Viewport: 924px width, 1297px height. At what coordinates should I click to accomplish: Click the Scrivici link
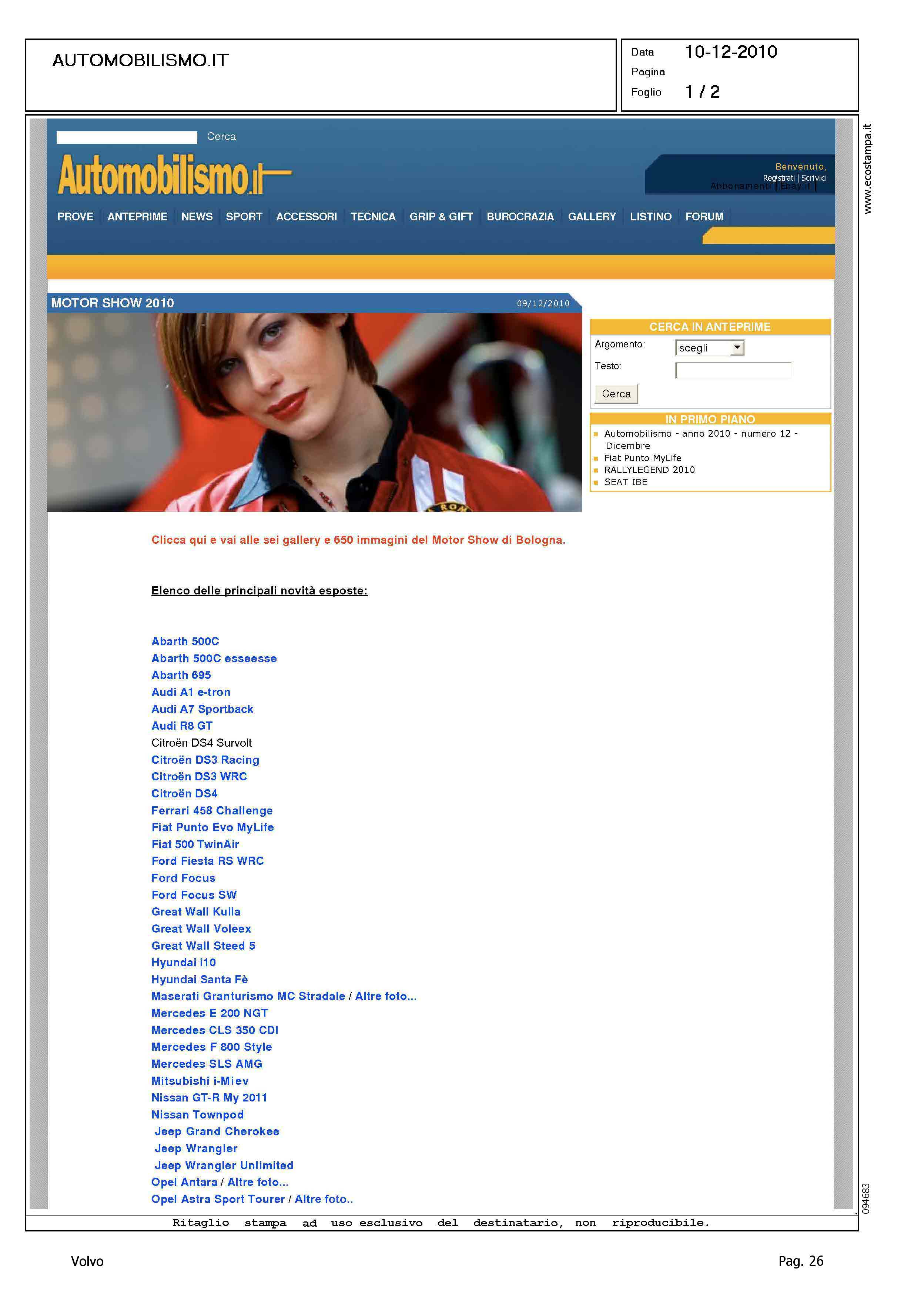[x=814, y=178]
